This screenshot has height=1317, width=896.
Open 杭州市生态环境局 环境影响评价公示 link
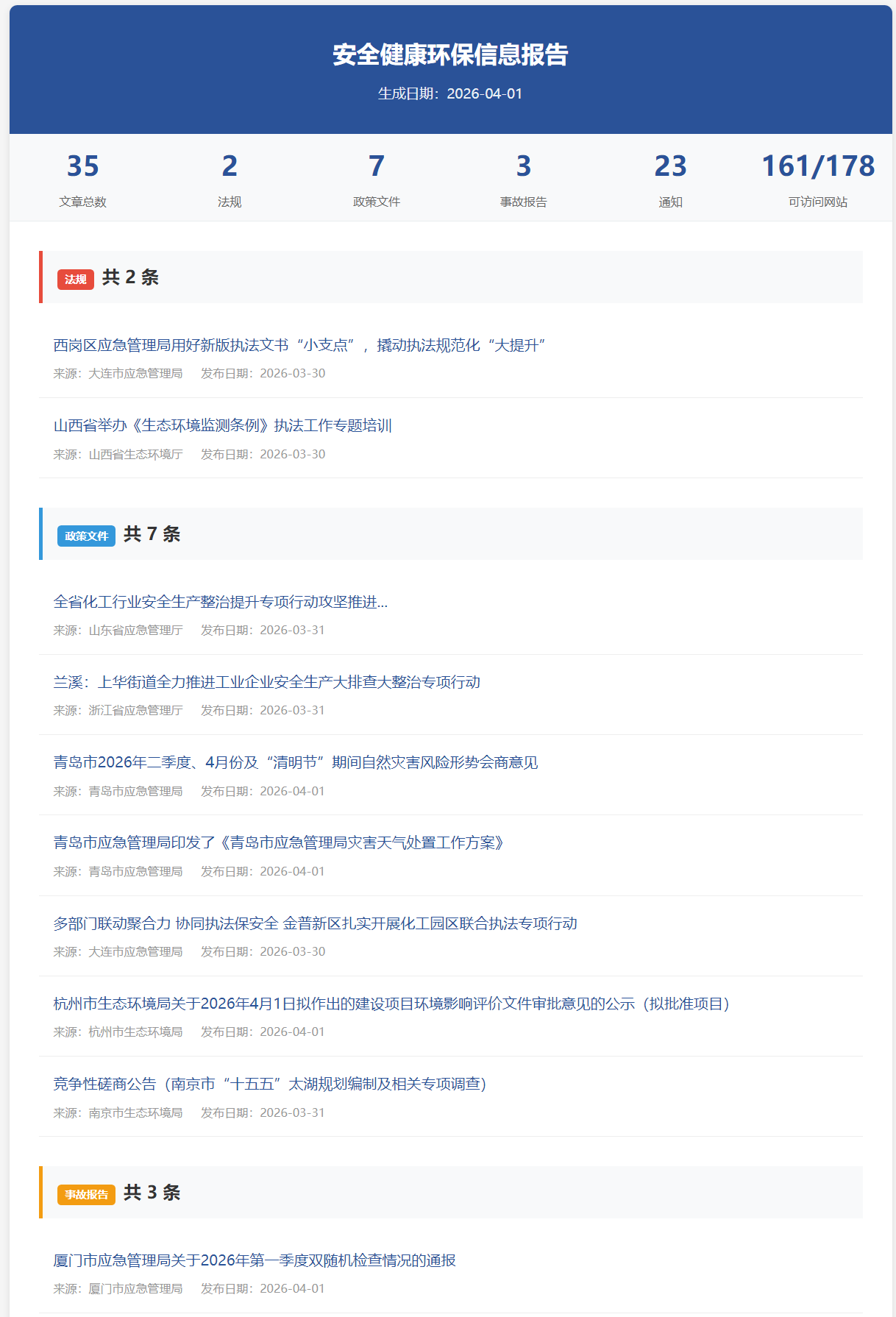click(x=391, y=1004)
